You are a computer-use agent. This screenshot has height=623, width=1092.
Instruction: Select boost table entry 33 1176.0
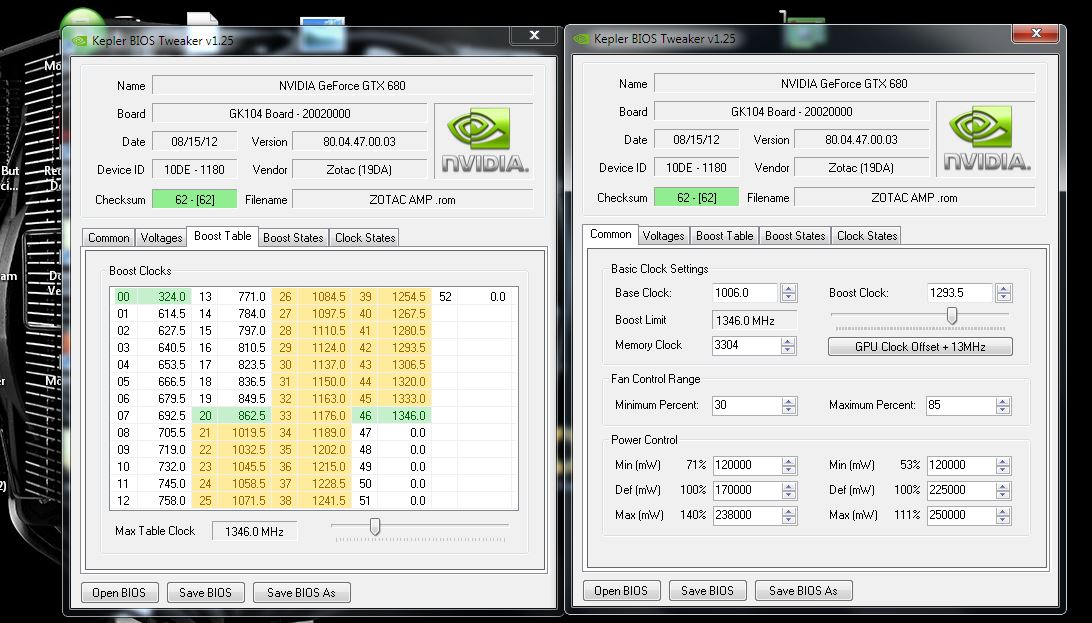coord(312,416)
